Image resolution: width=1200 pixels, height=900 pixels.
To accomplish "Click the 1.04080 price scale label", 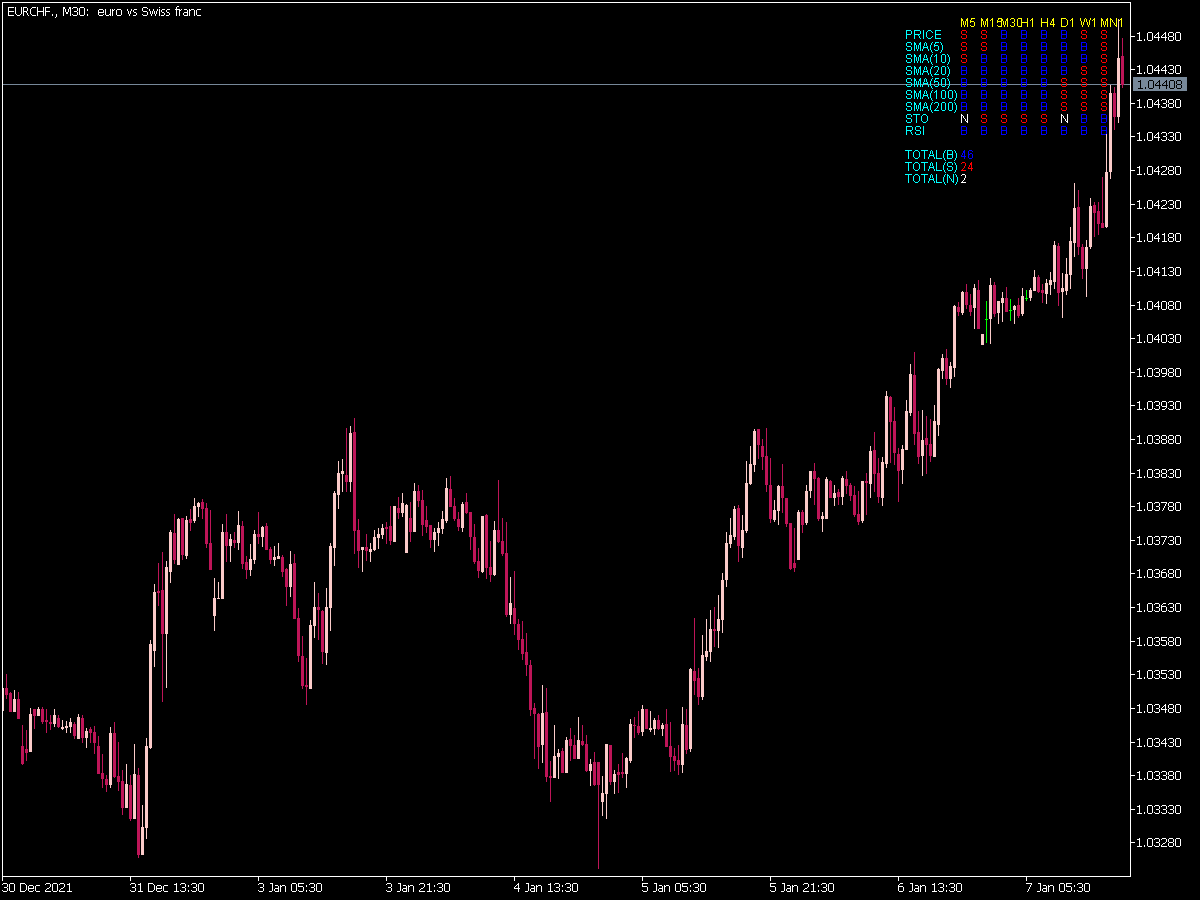I will pos(1157,305).
